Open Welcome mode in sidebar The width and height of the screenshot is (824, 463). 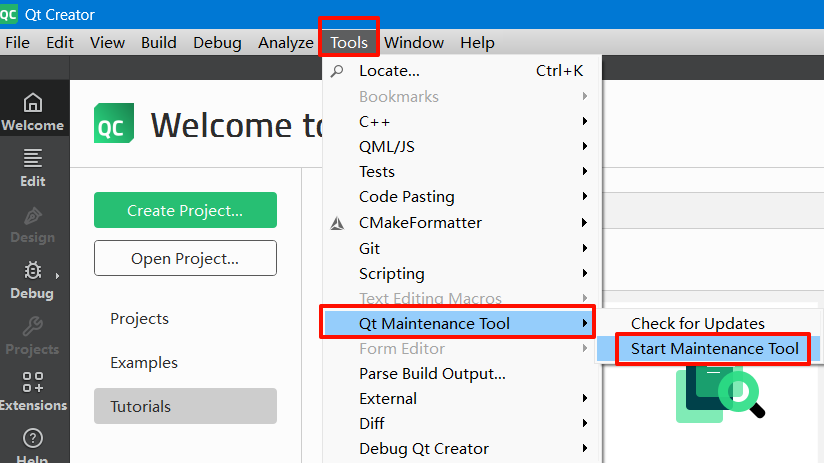click(x=34, y=109)
